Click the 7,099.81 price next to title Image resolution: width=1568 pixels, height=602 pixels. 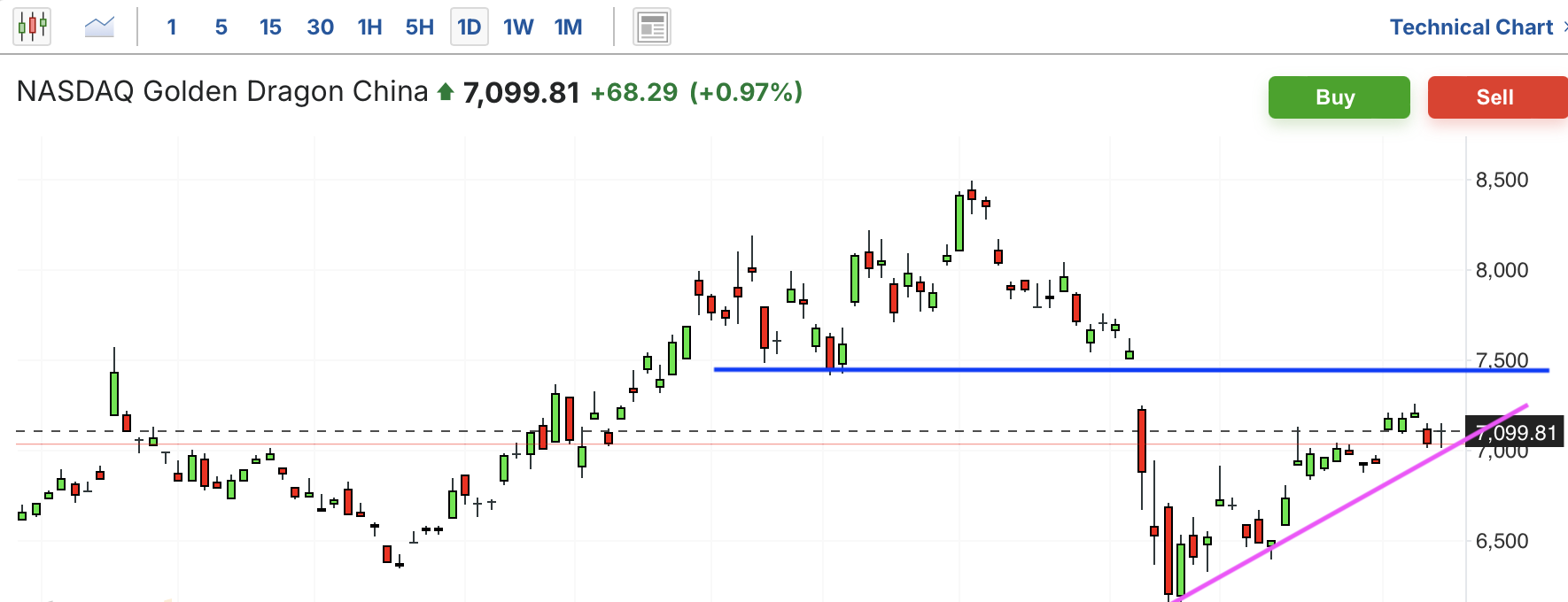coord(521,92)
